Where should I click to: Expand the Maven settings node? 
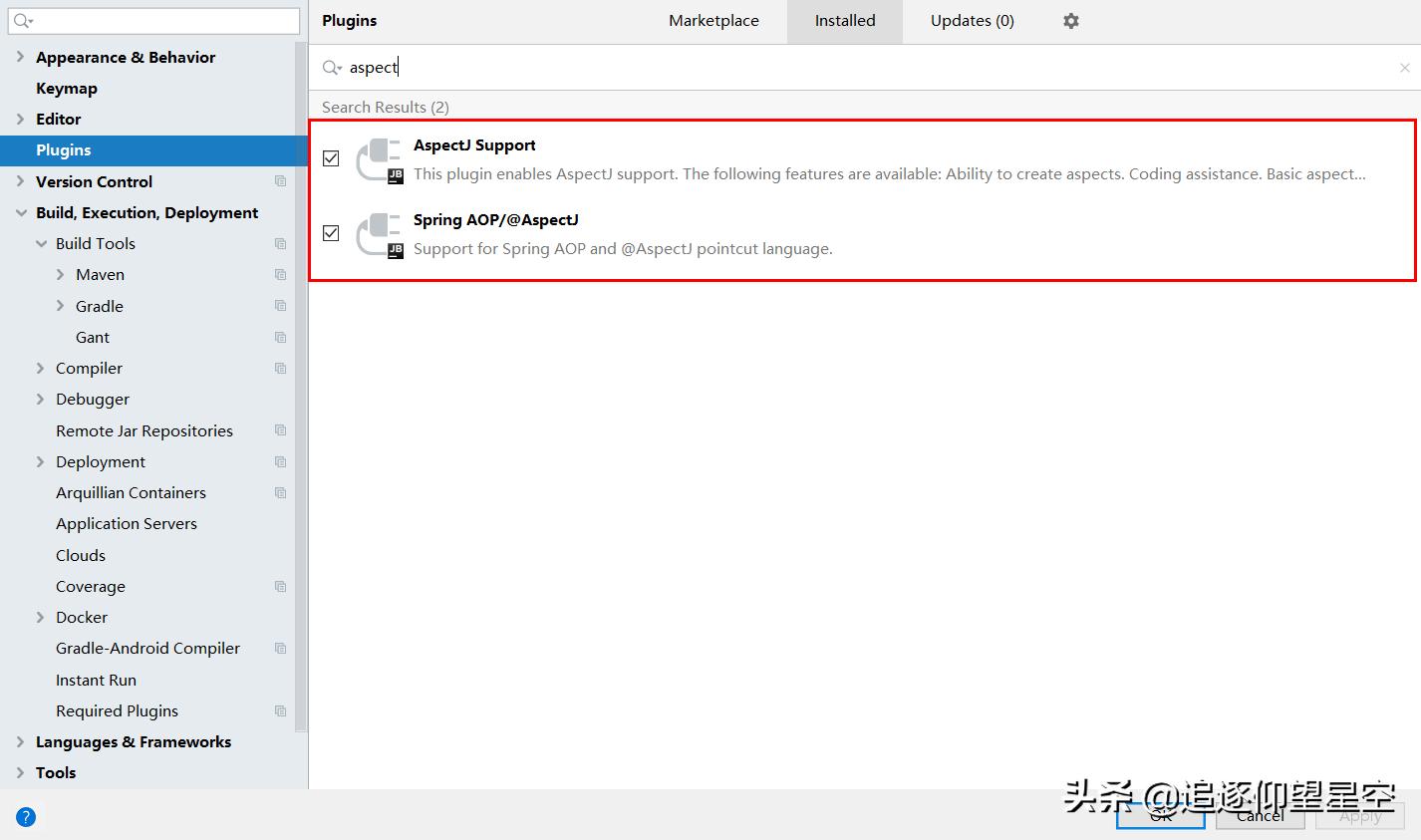[61, 274]
